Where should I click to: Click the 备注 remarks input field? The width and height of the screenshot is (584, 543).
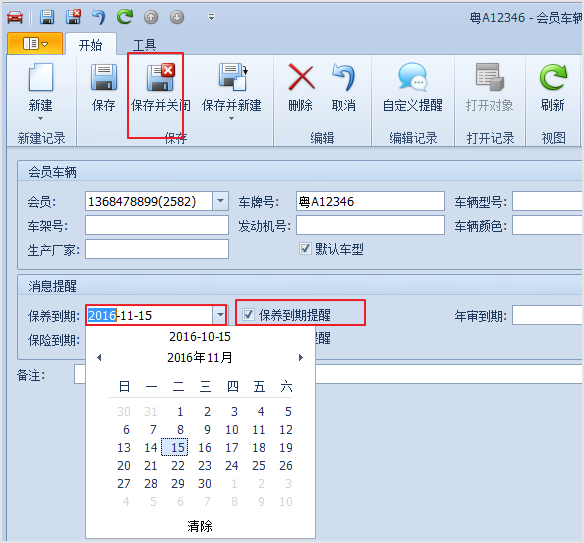pyautogui.click(x=448, y=374)
